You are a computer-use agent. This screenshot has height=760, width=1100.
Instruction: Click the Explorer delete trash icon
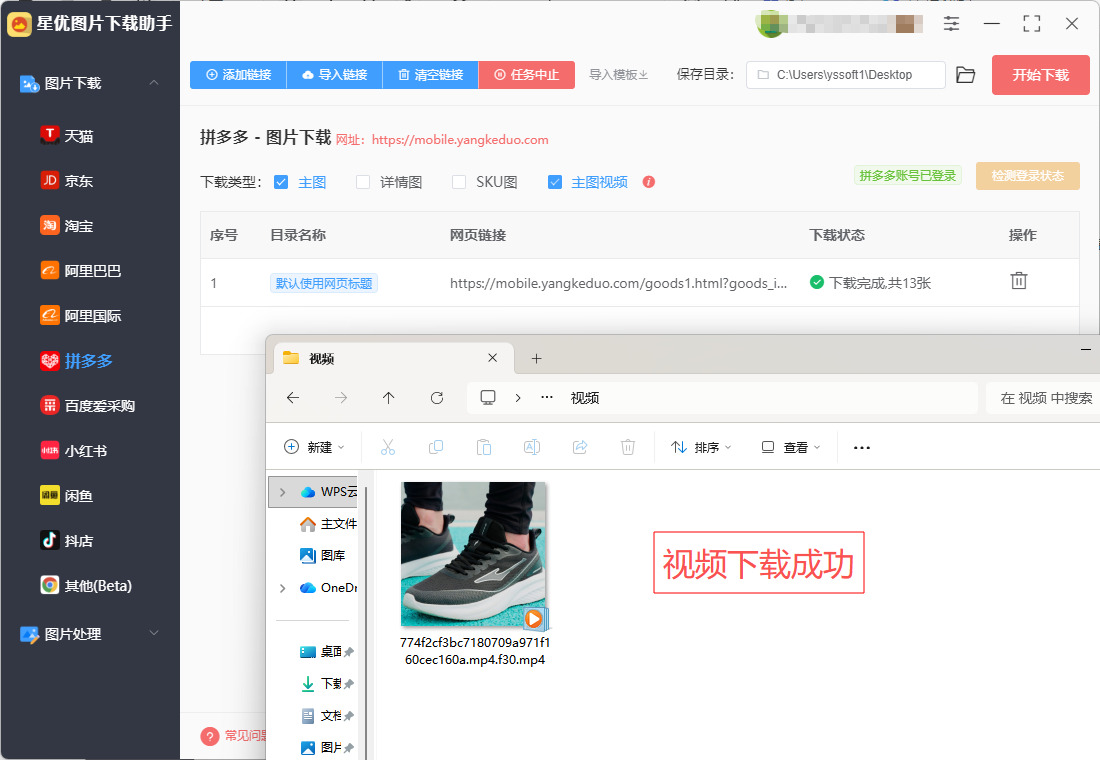pyautogui.click(x=628, y=447)
